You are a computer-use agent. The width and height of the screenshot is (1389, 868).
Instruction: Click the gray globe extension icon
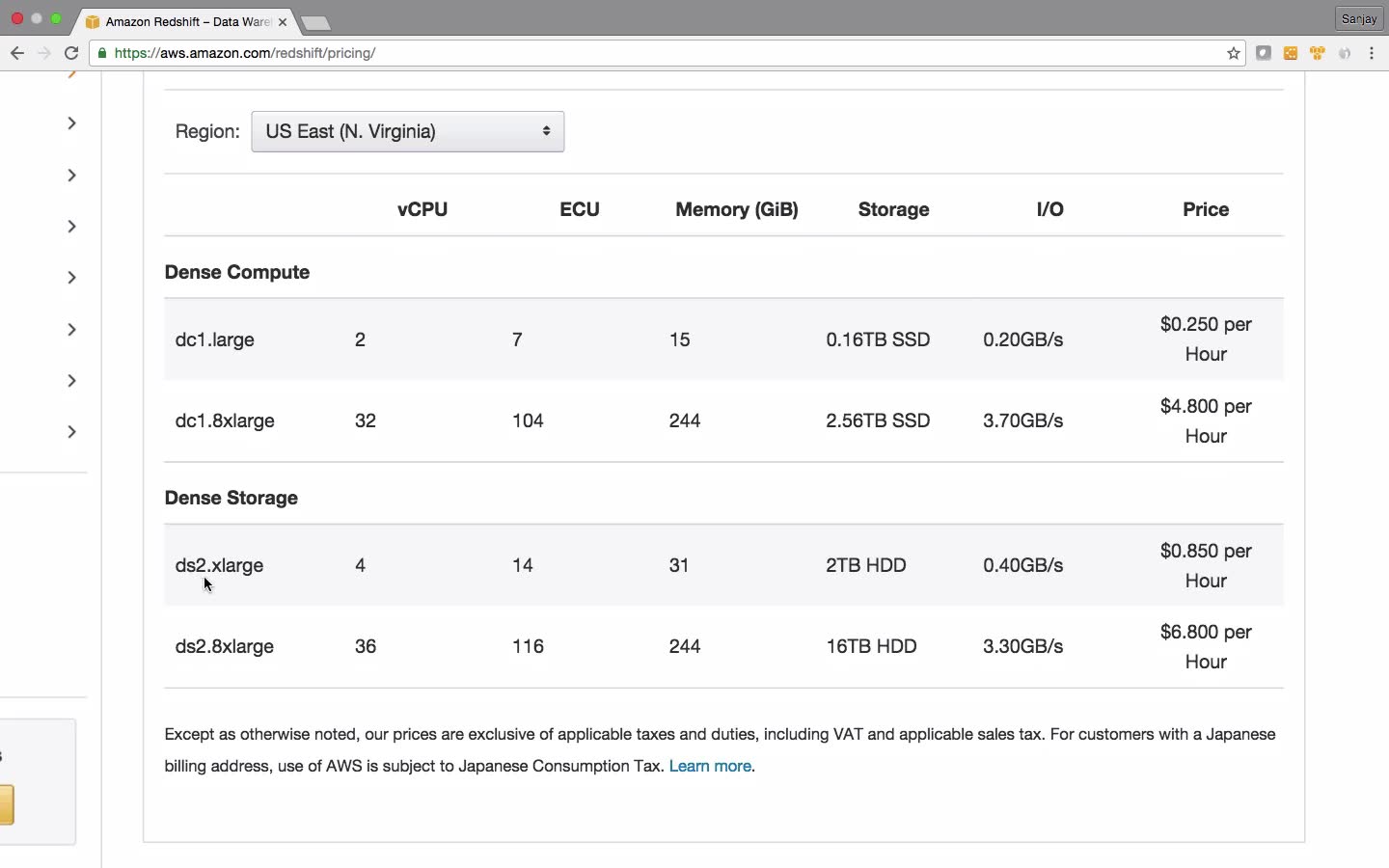[1346, 53]
